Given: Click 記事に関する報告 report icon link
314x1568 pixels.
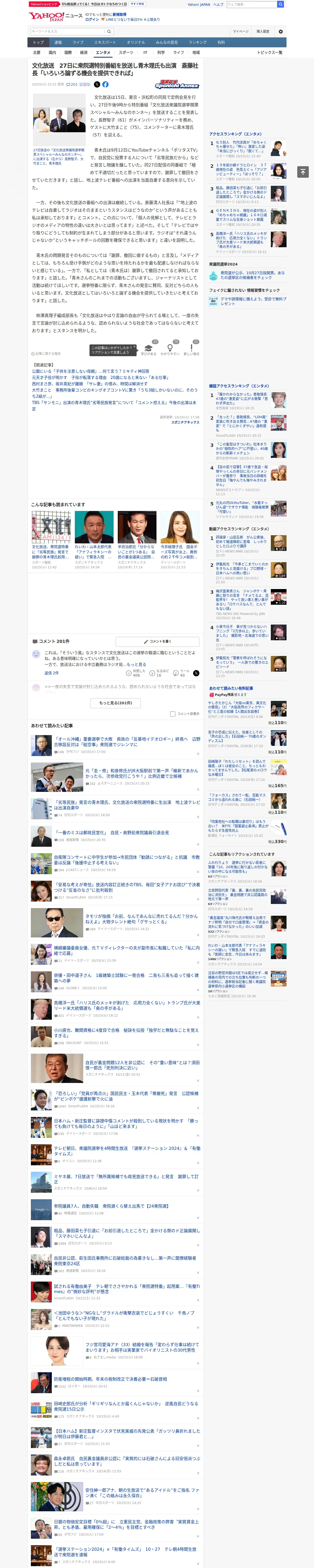Looking at the screenshot, I should pyautogui.click(x=46, y=354).
